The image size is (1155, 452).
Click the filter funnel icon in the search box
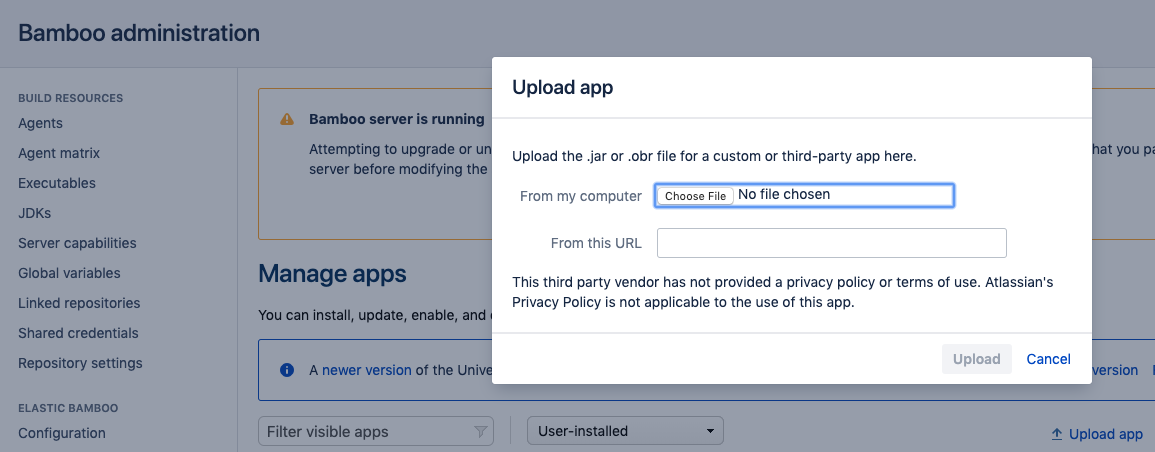480,432
